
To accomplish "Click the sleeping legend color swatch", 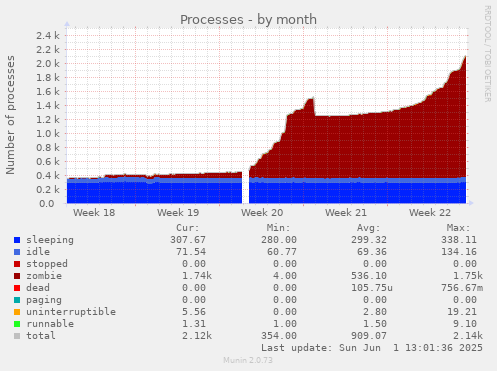I will click(x=17, y=240).
